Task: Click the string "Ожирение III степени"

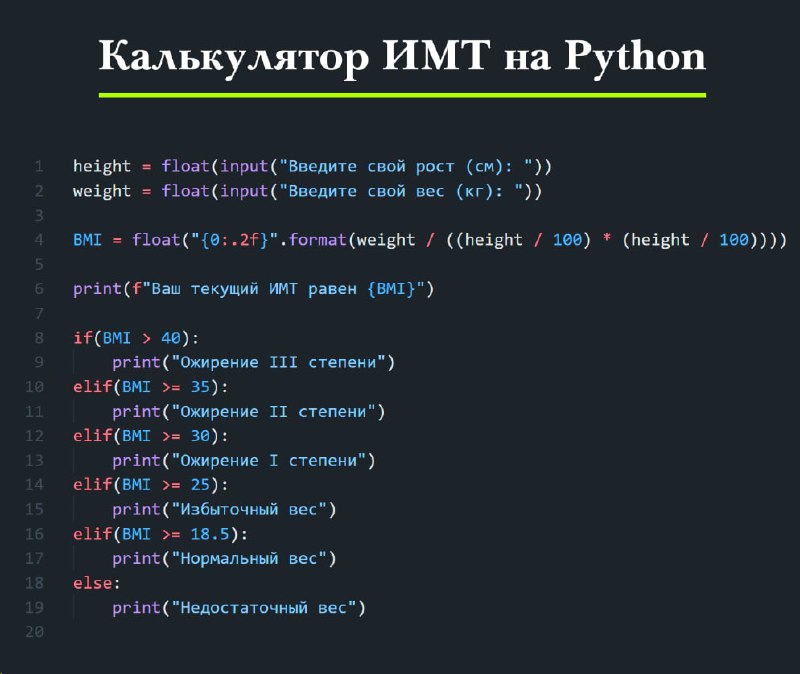Action: pyautogui.click(x=278, y=362)
